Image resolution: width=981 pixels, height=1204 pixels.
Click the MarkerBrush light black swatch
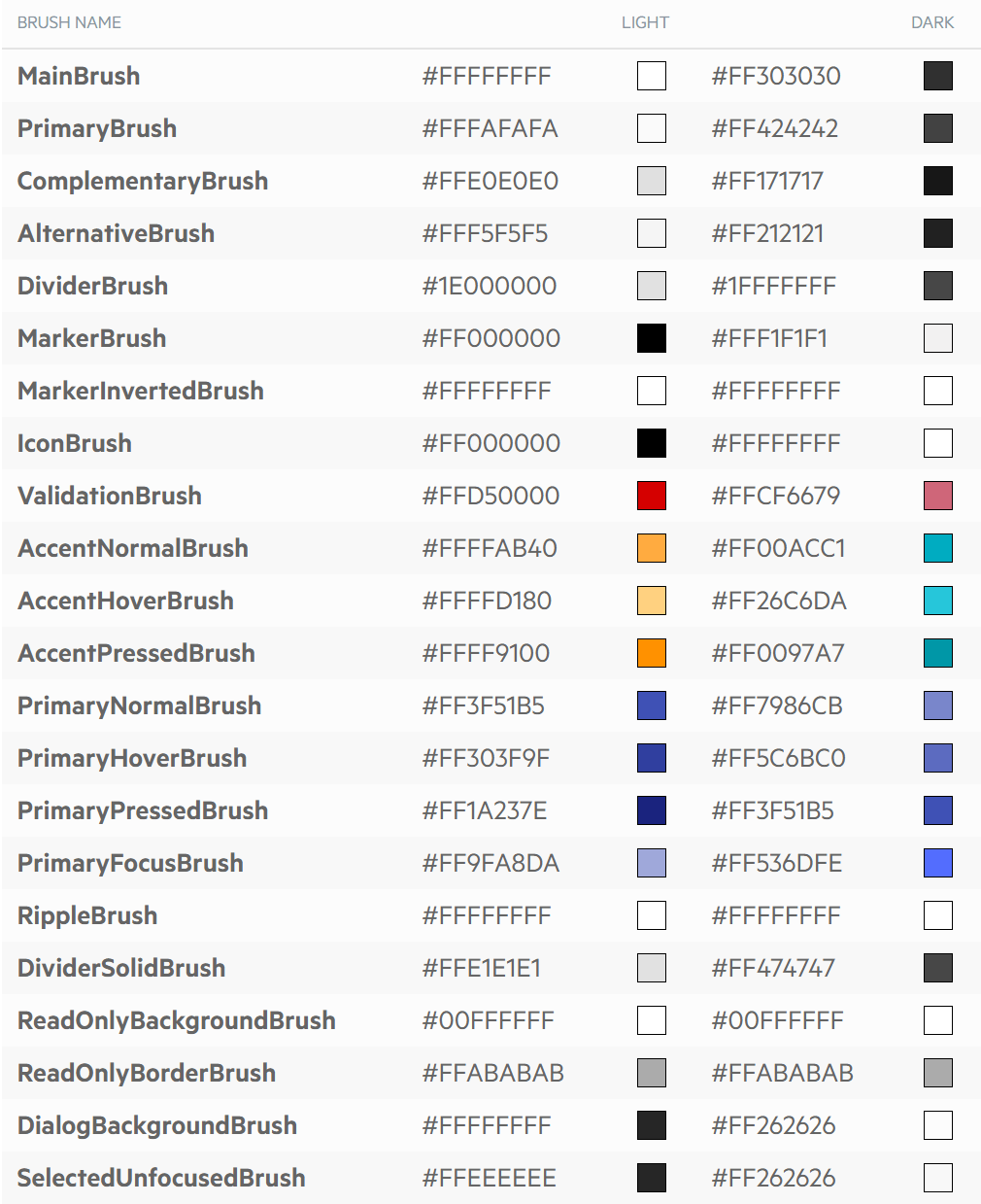coord(652,338)
